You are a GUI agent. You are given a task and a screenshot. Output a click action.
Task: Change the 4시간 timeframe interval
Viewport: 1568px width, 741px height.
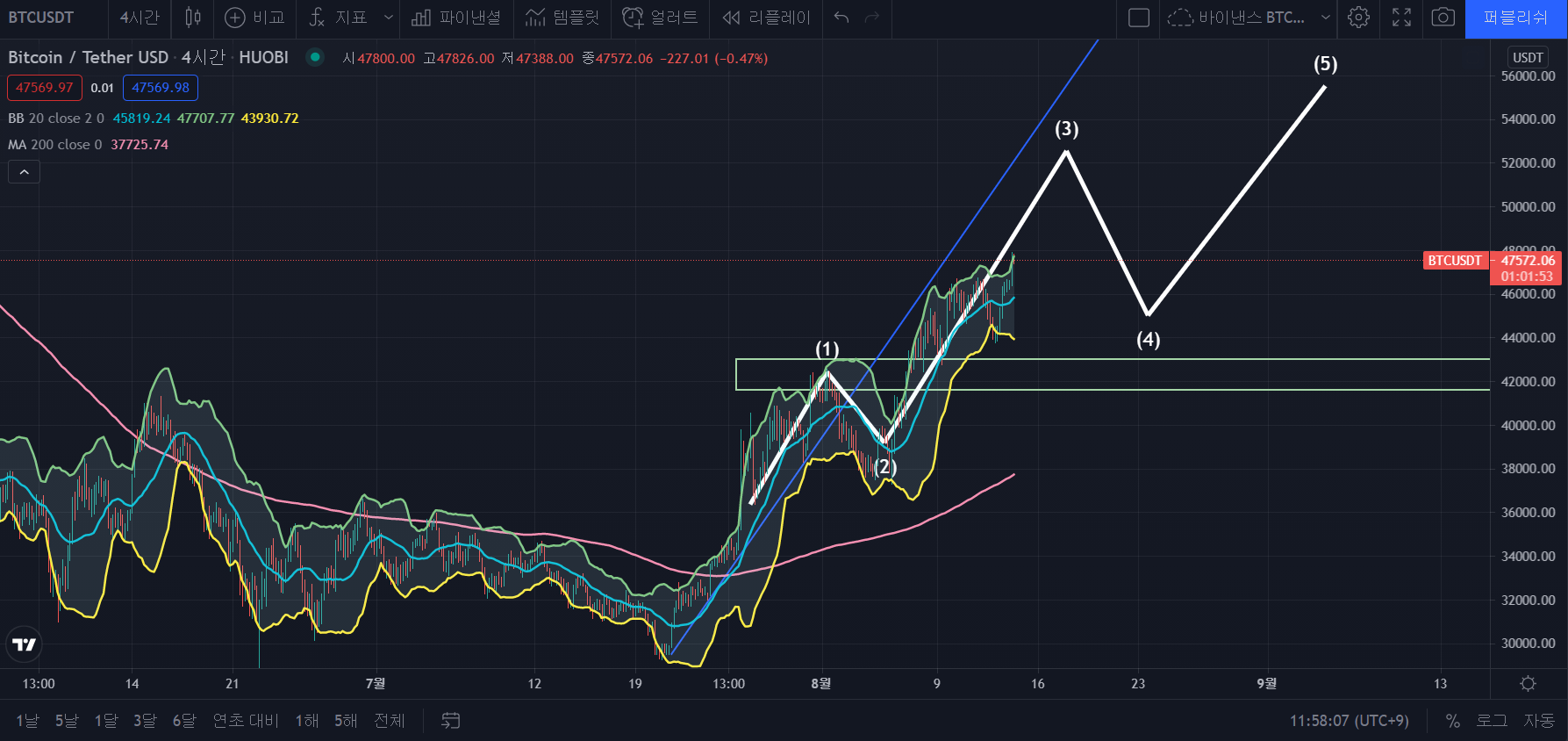[x=140, y=18]
